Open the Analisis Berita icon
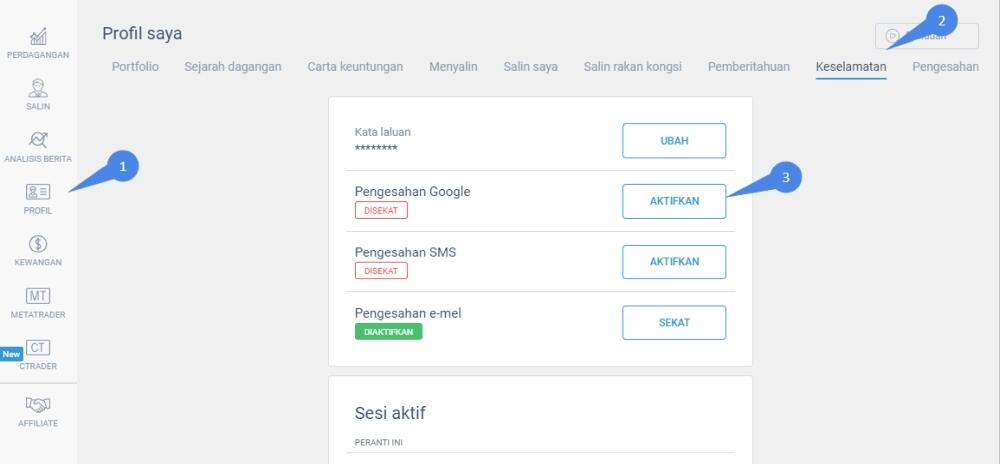 [38, 140]
